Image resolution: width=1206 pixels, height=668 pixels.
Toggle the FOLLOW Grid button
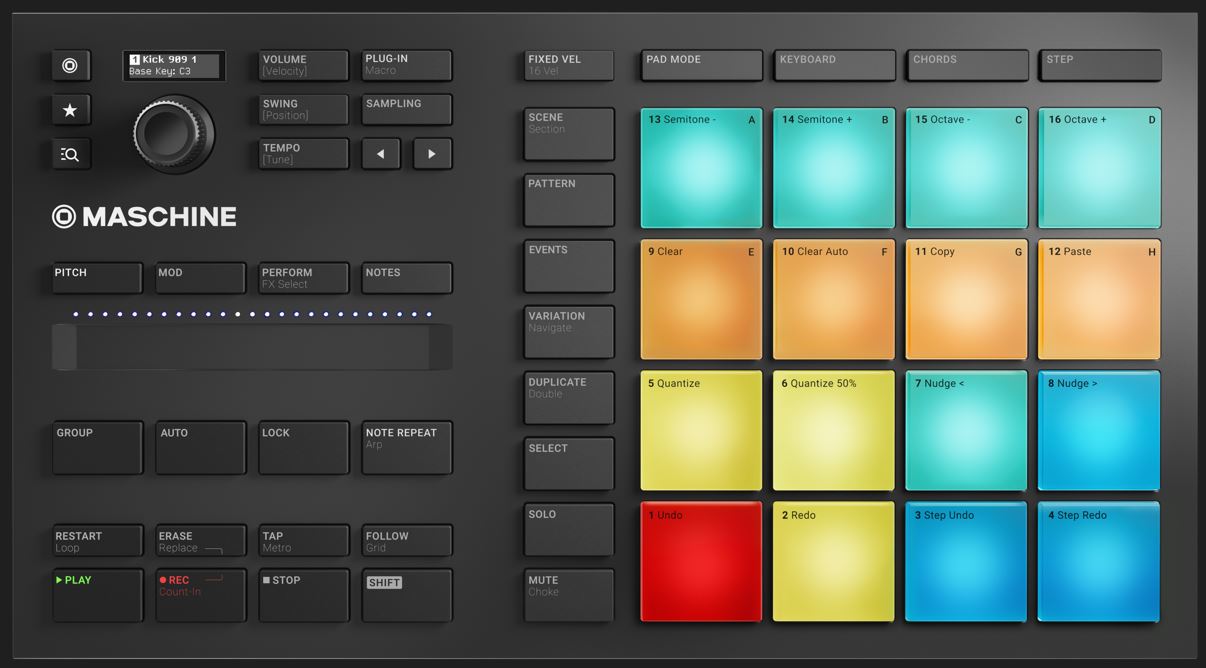click(x=407, y=541)
